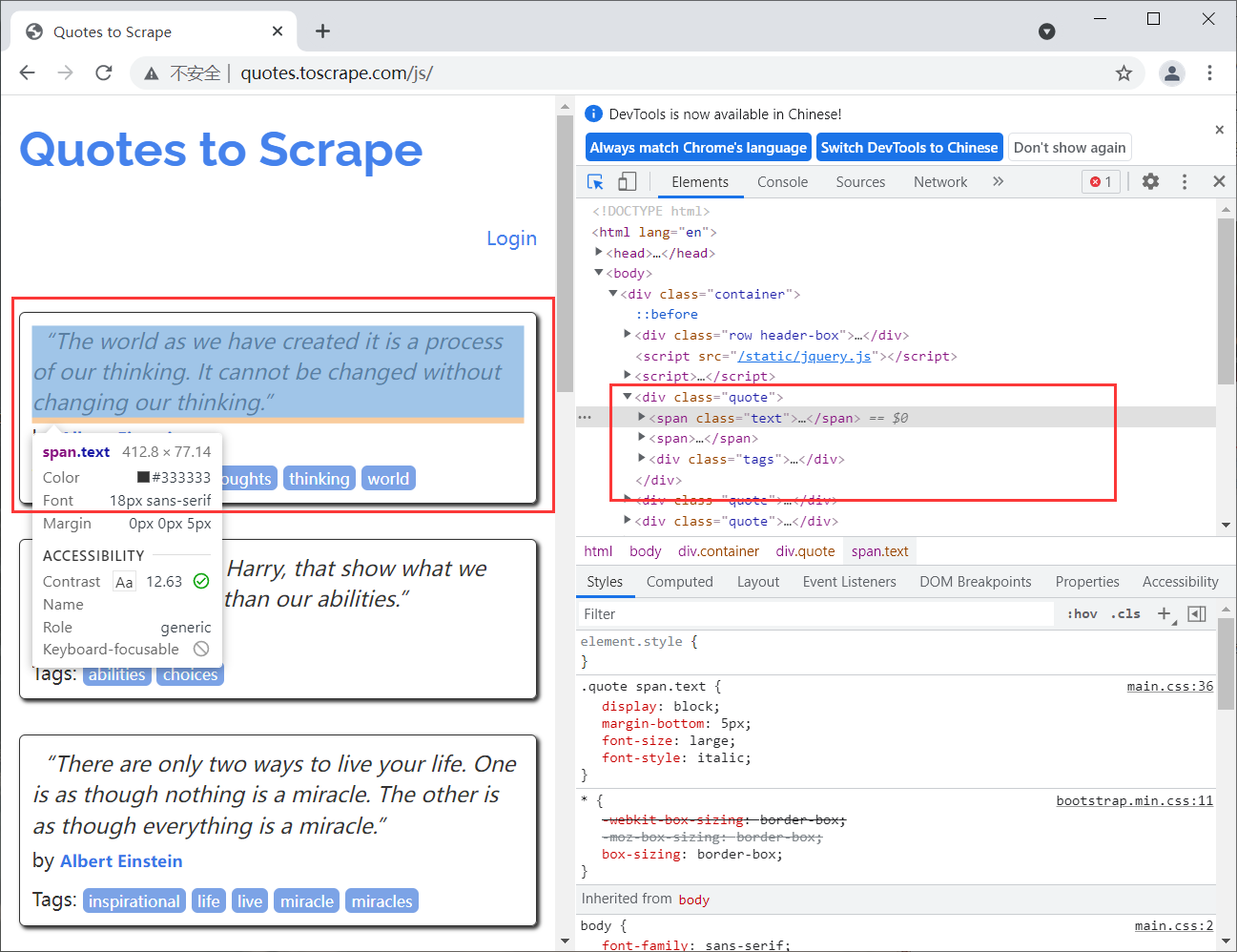
Task: Open the Albert Einstein author link
Action: [x=121, y=861]
